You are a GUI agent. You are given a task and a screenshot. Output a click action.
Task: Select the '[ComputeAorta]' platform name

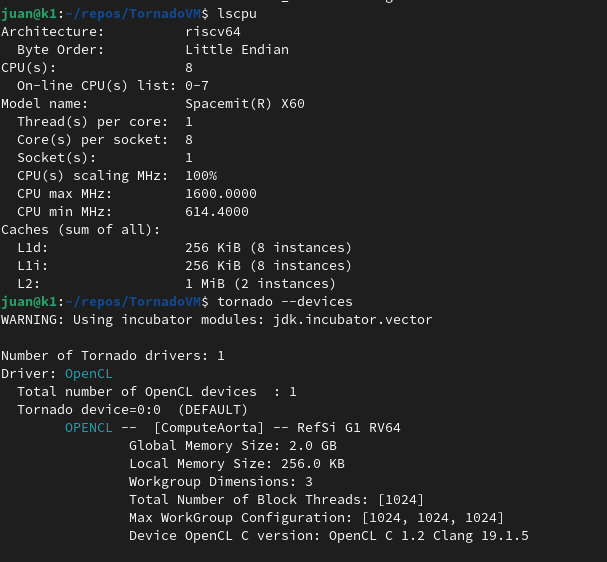point(209,428)
